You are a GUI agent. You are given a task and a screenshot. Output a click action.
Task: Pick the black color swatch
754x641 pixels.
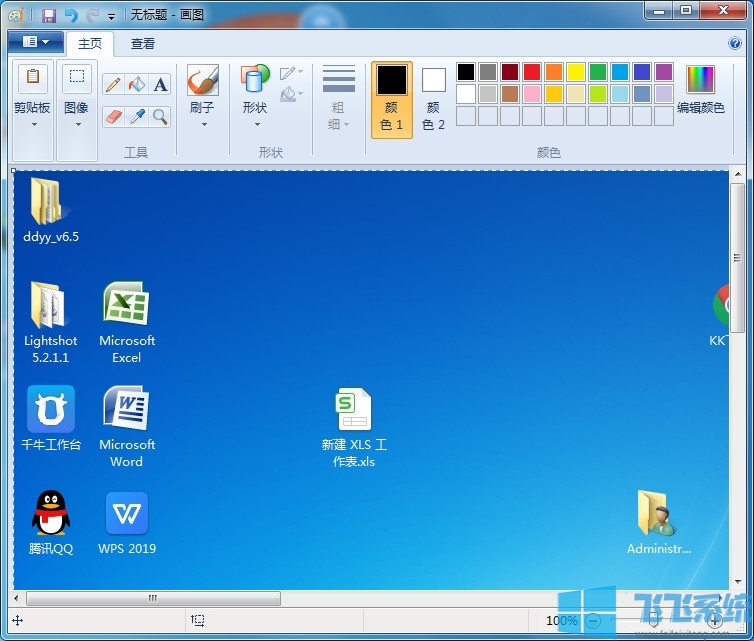point(465,72)
